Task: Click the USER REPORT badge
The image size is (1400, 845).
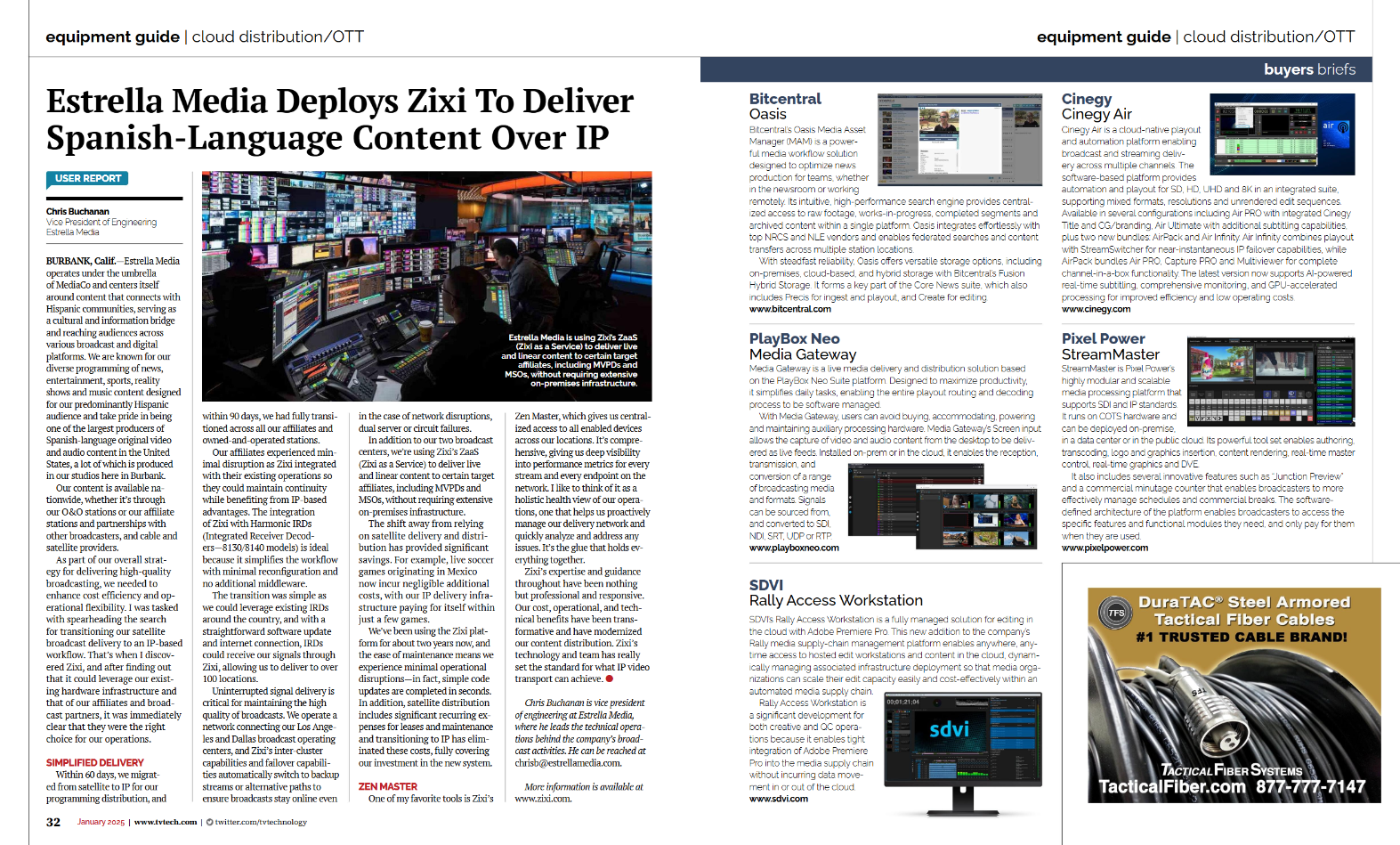Action: coord(87,178)
